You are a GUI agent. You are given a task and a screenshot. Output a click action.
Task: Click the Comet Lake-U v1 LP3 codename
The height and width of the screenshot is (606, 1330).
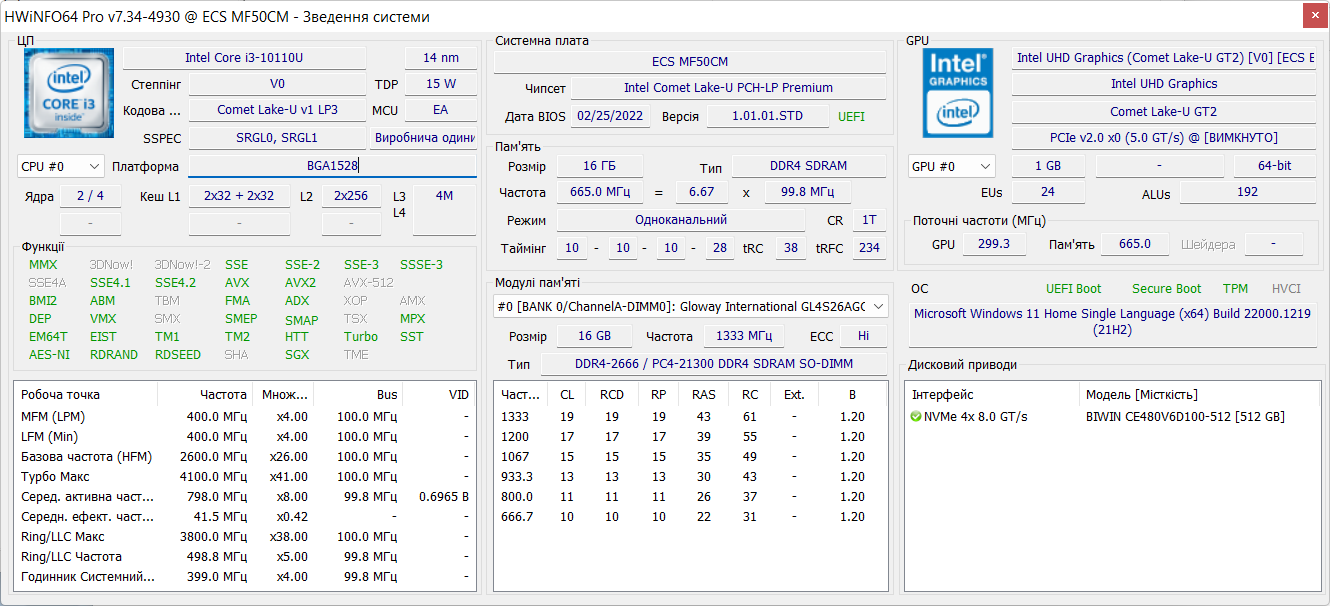tap(278, 111)
